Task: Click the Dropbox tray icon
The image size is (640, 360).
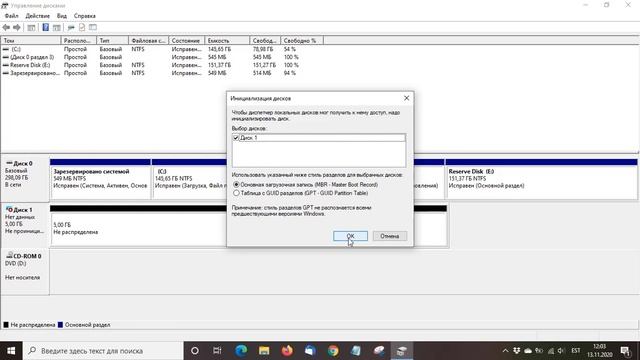Action: point(517,351)
